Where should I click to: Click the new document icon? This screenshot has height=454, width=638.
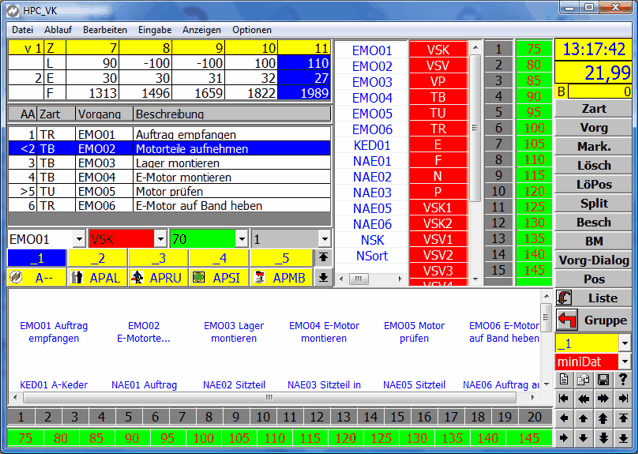(x=564, y=380)
